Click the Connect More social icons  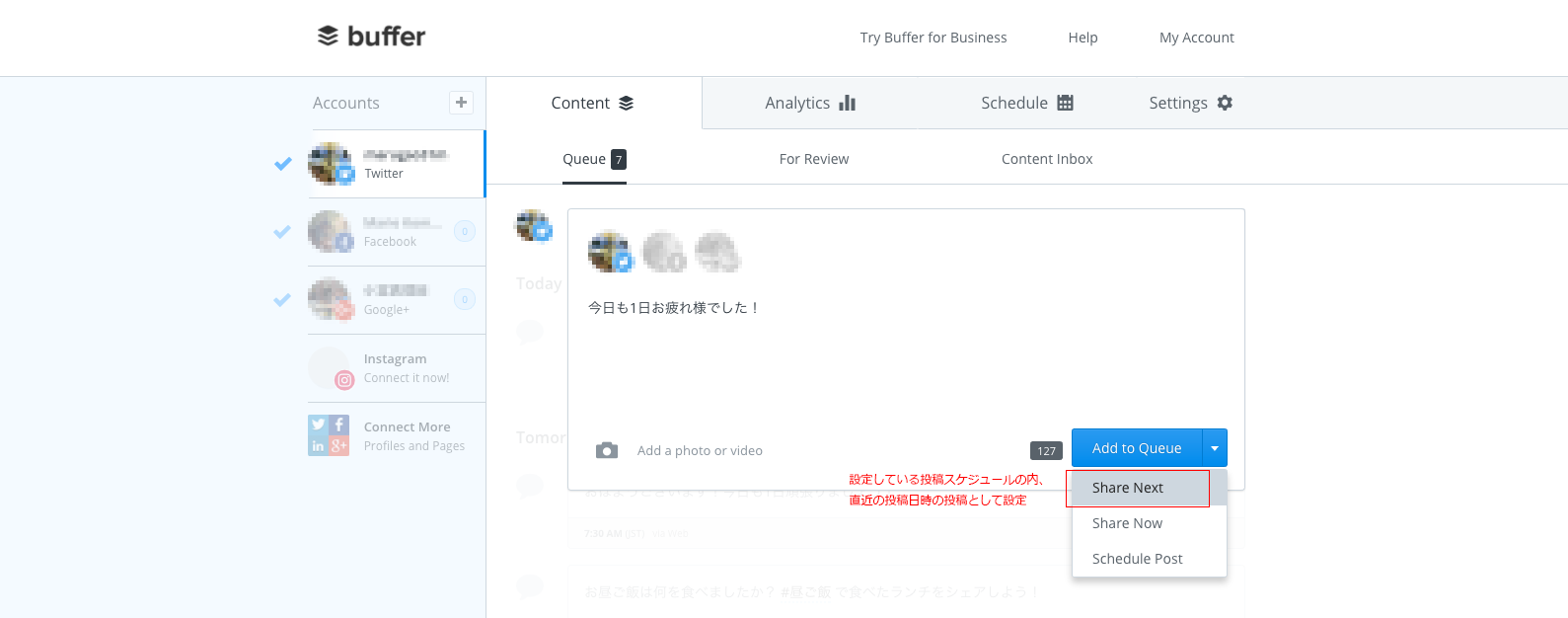[329, 435]
